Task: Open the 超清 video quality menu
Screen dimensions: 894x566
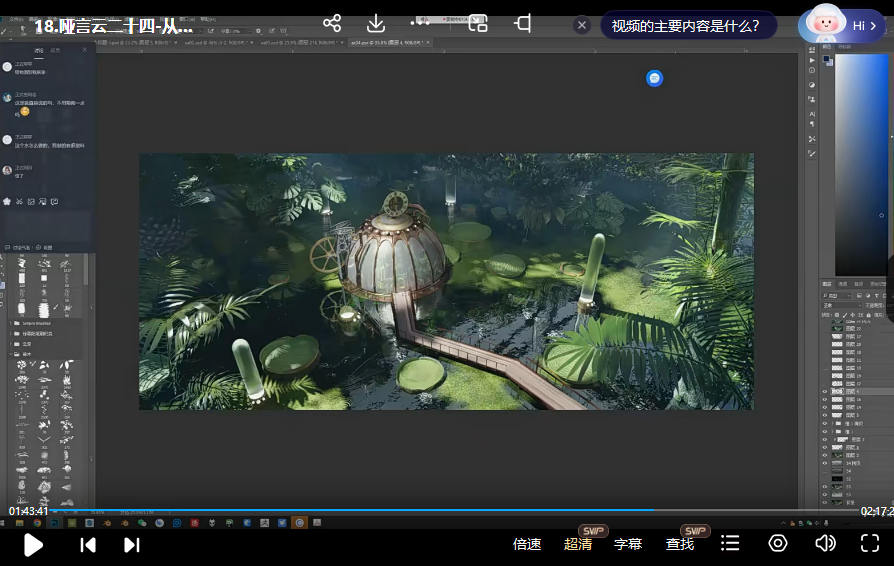Action: tap(578, 544)
